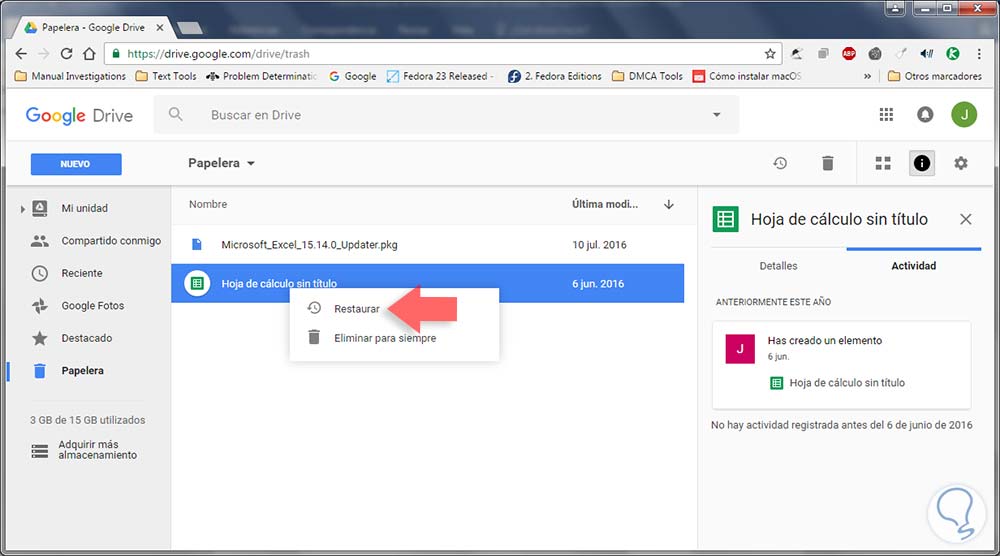Screen dimensions: 1000x556
Task: Open Drive settings gear
Action: coord(960,163)
